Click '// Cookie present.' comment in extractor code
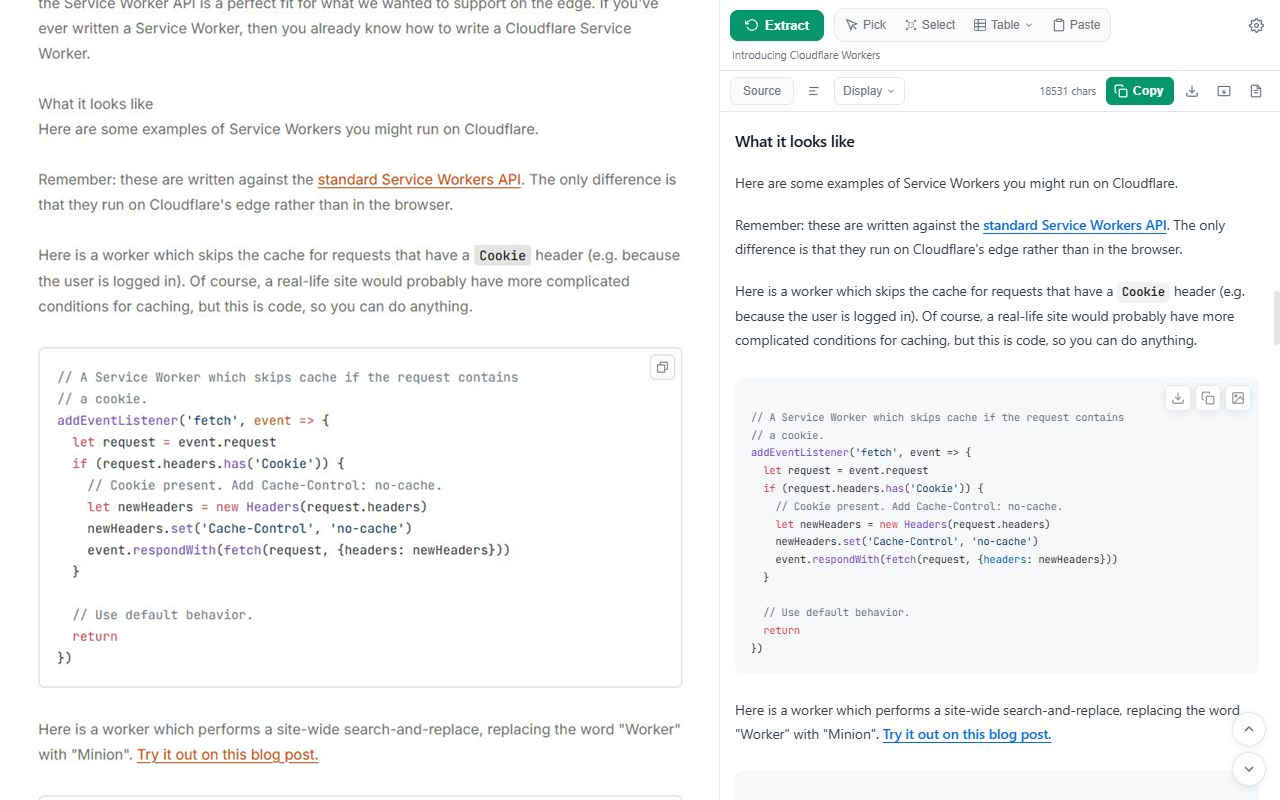 919,507
